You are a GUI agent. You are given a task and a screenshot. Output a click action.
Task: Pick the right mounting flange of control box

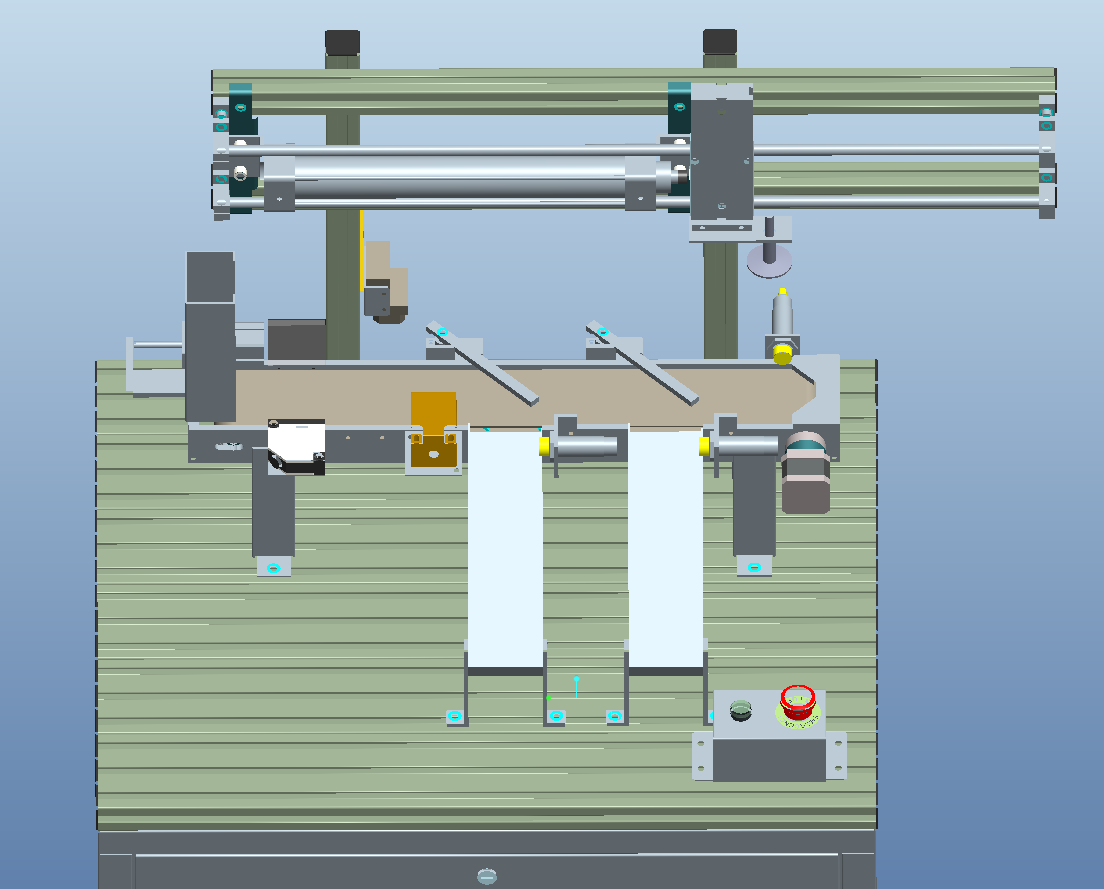tap(836, 755)
